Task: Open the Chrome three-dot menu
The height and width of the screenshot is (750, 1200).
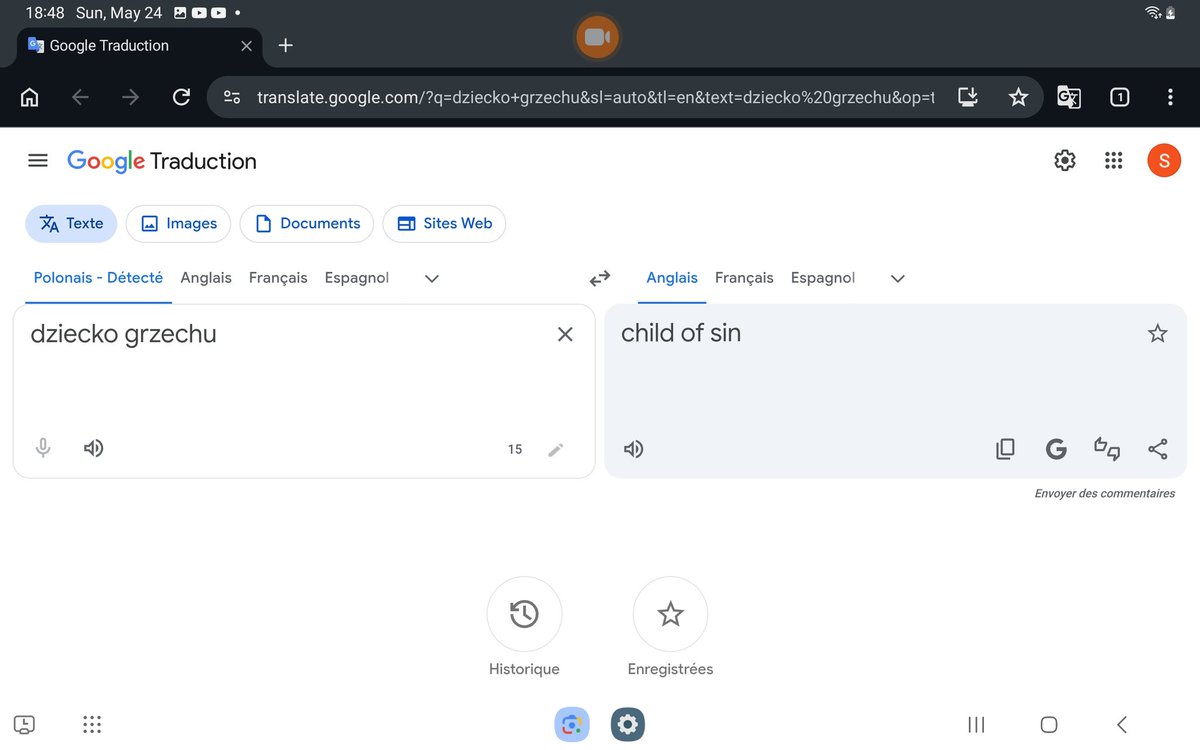Action: tap(1170, 97)
